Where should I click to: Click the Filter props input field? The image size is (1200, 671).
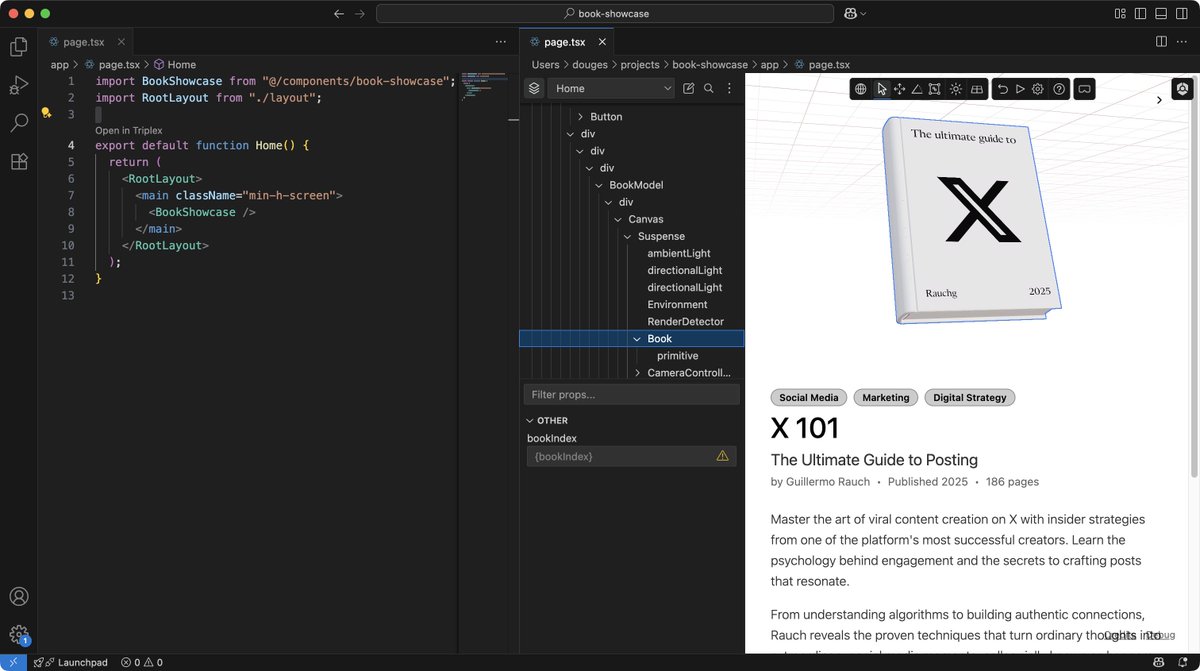(x=631, y=394)
